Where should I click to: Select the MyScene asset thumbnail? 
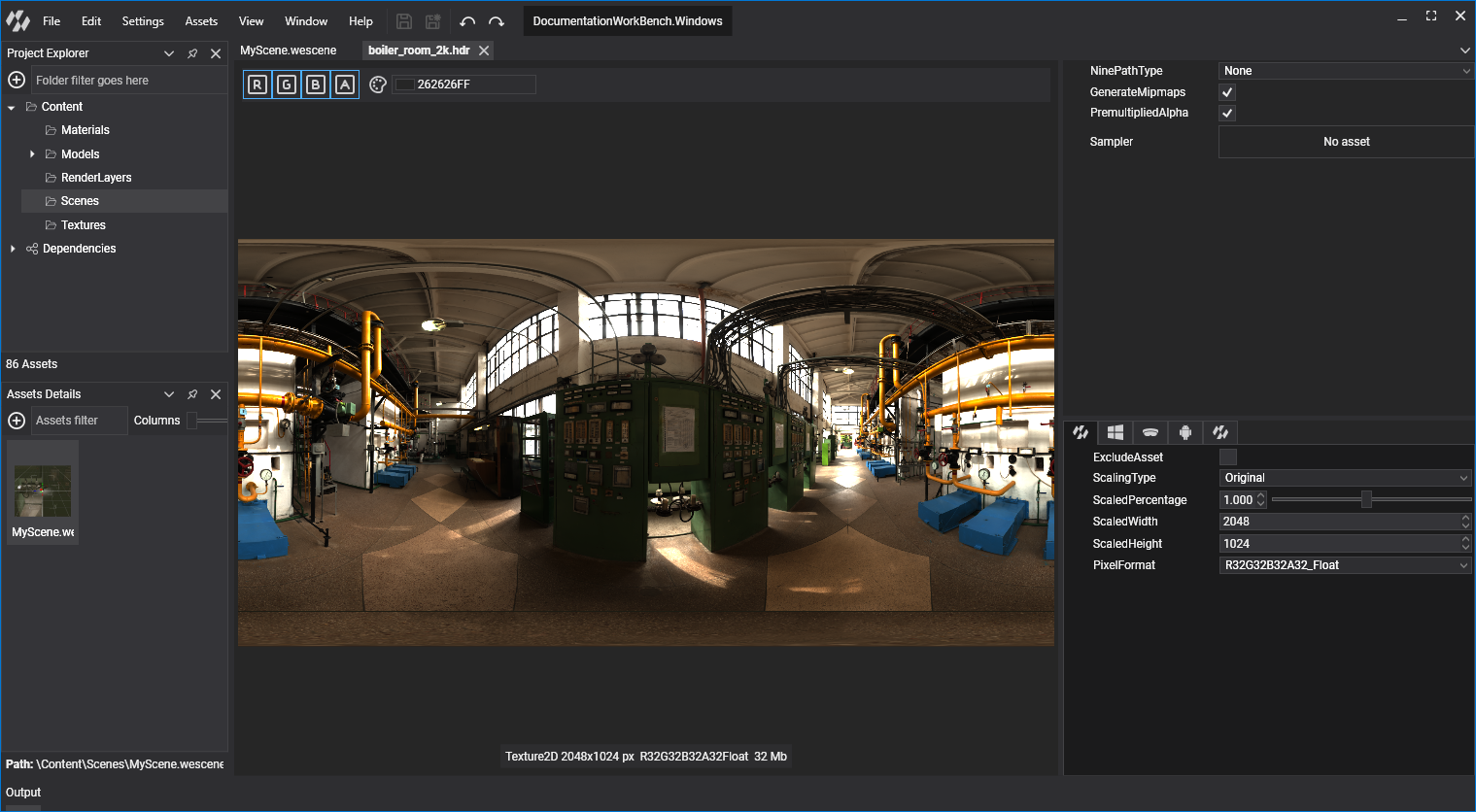[x=43, y=491]
